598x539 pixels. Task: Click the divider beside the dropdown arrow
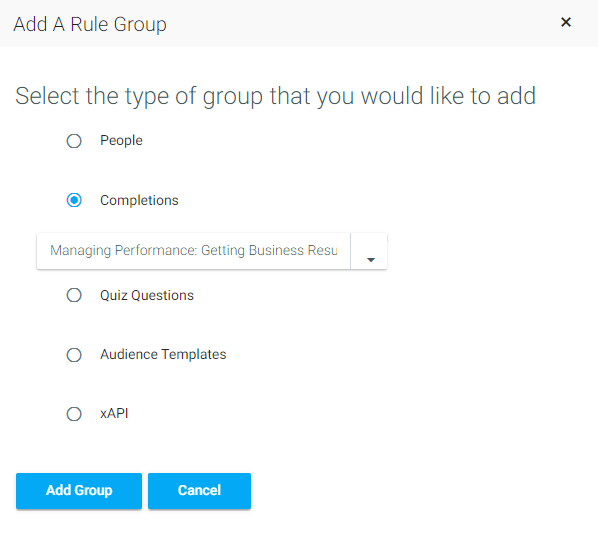click(x=350, y=251)
